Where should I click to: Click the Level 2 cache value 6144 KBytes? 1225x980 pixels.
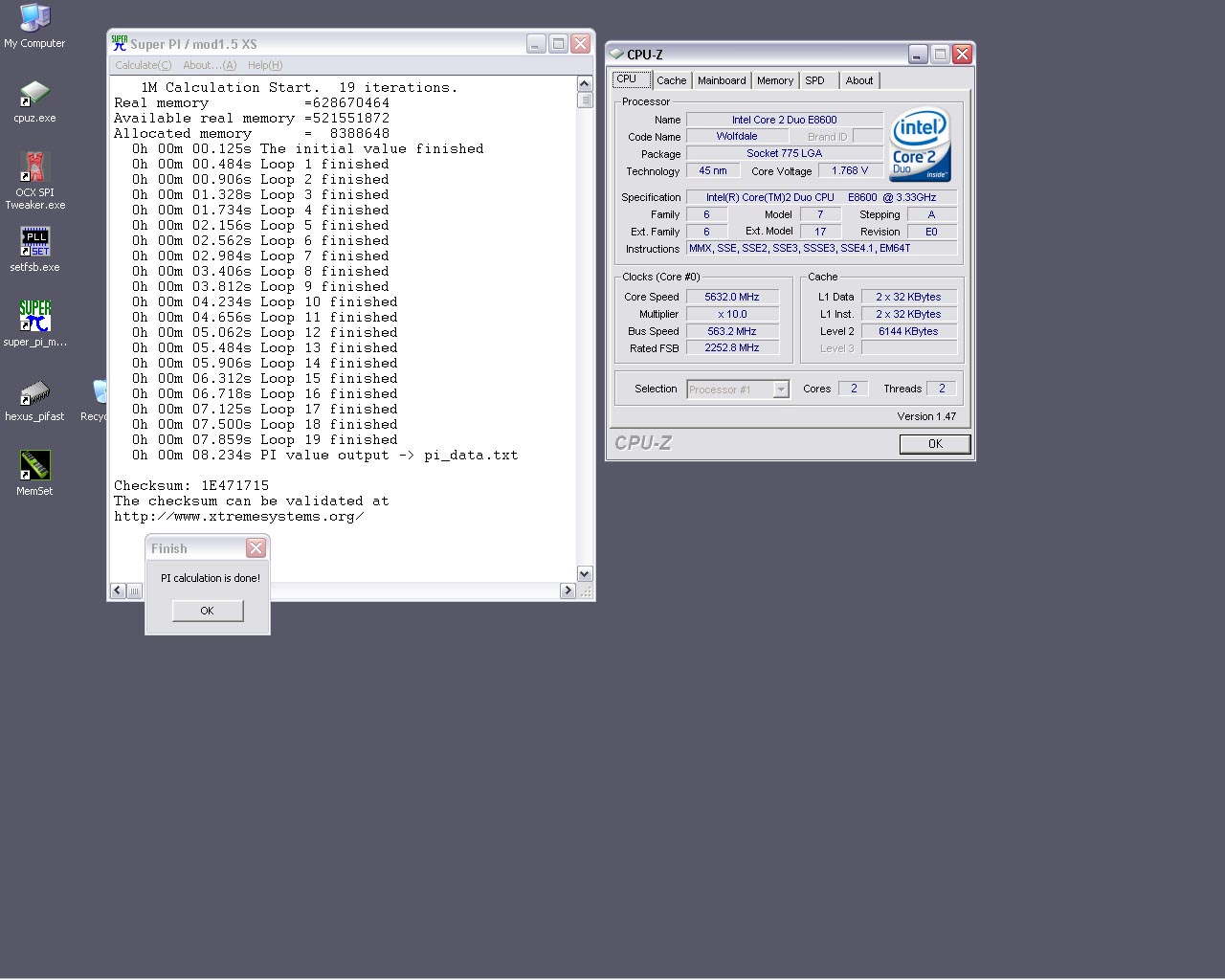point(908,331)
